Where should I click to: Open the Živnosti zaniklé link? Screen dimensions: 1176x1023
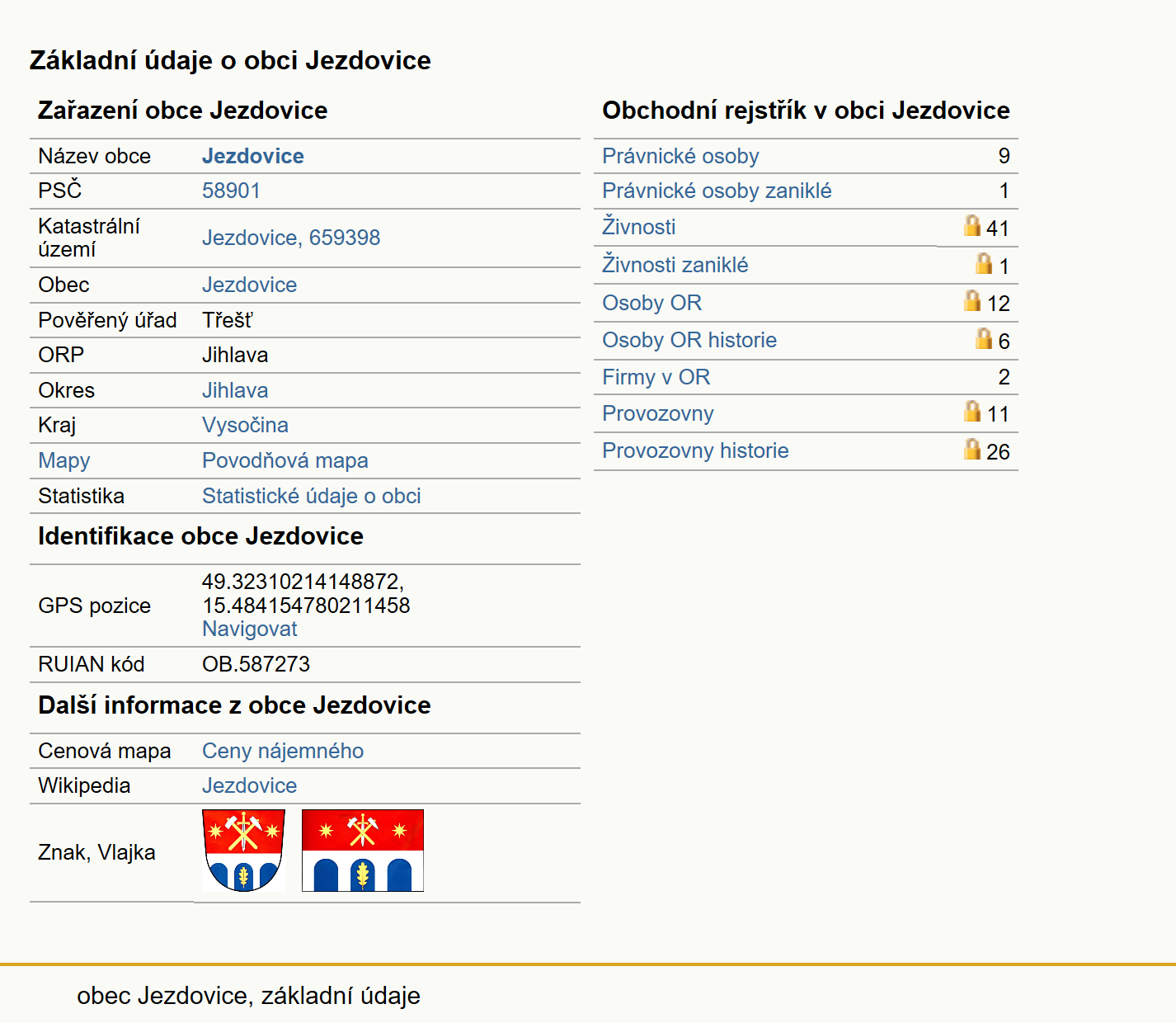coord(675,264)
